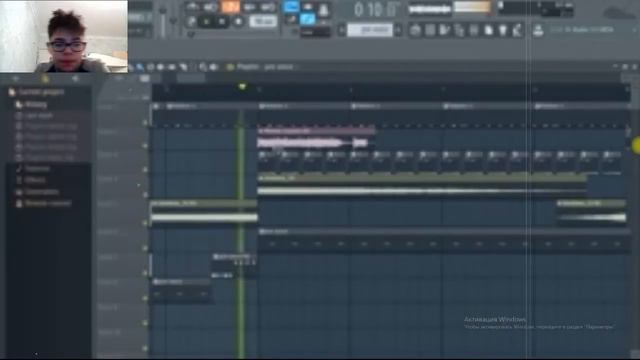Screen dimensions: 640x360
Task: Toggle wait for input before recording
Action: click(211, 7)
